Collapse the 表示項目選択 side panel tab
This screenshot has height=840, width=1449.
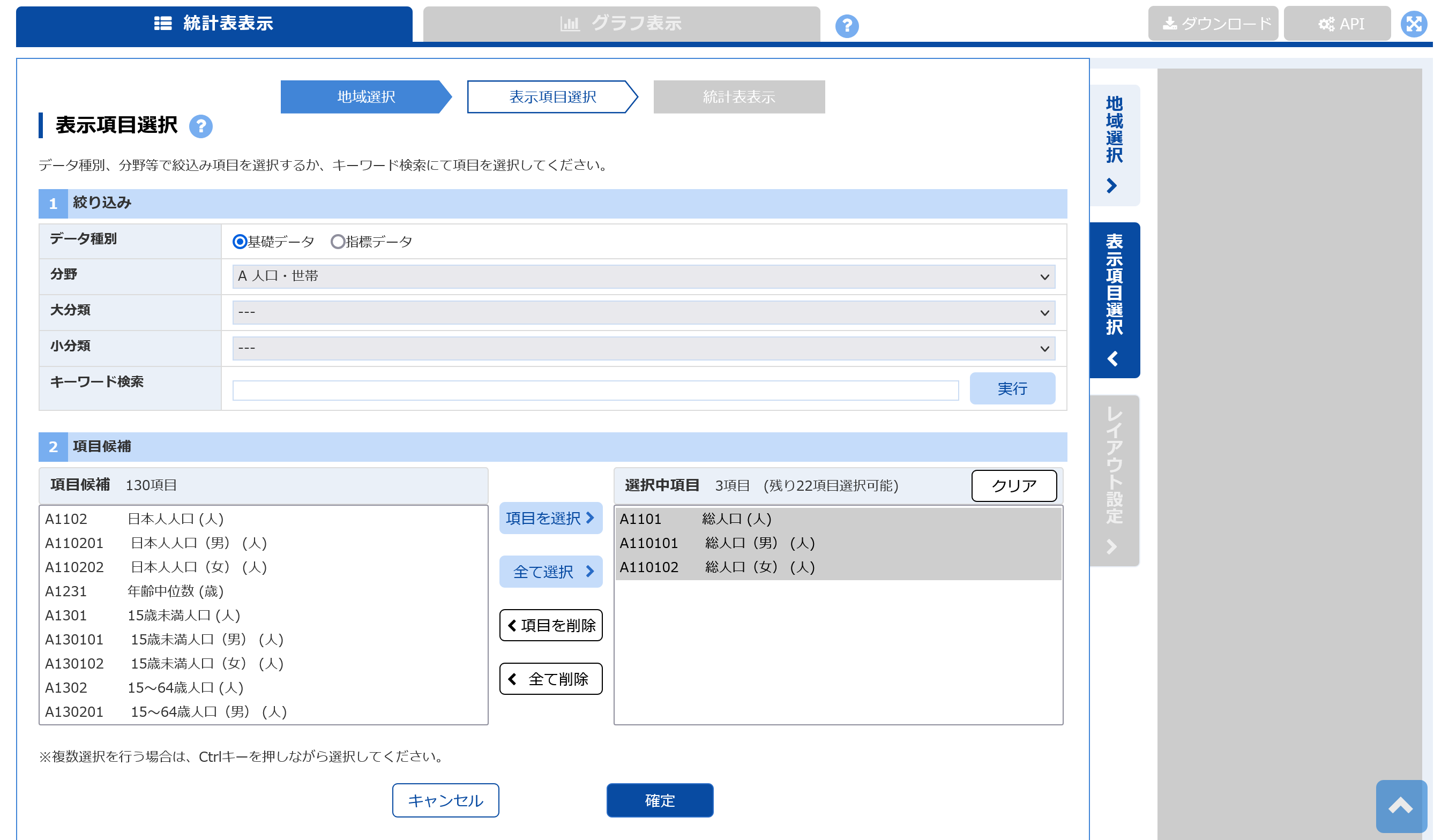coord(1115,299)
